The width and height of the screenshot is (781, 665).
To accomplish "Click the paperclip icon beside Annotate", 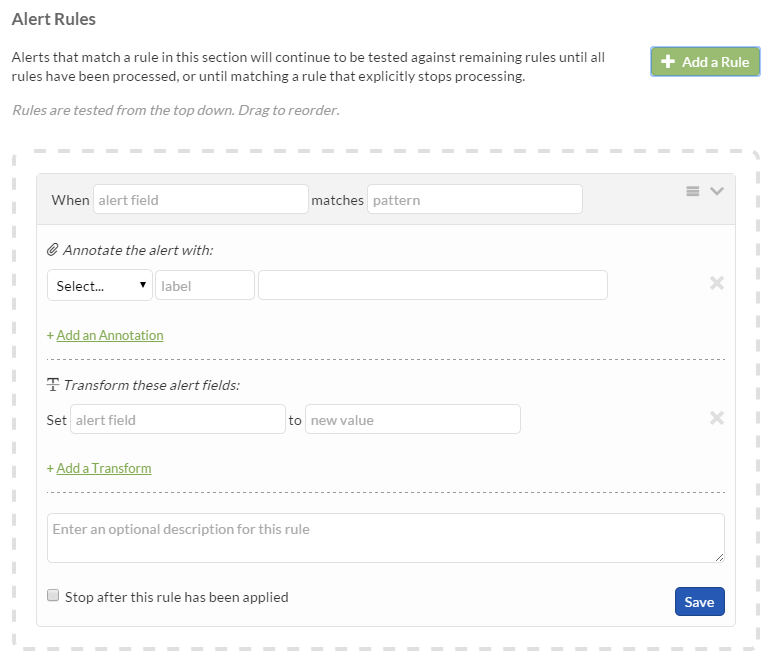I will 53,250.
